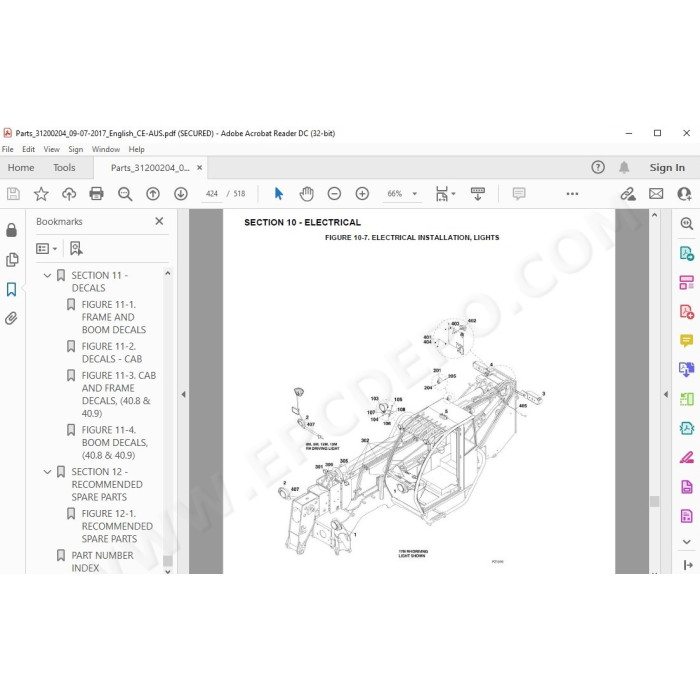Close the Bookmarks panel
This screenshot has width=700, height=700.
[159, 221]
